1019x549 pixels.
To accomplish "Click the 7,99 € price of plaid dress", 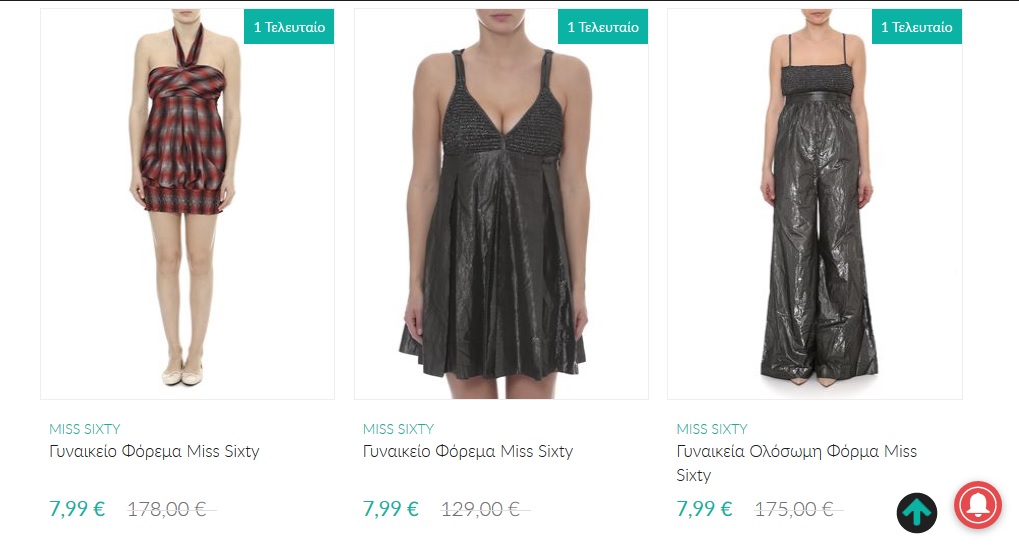I will (77, 509).
